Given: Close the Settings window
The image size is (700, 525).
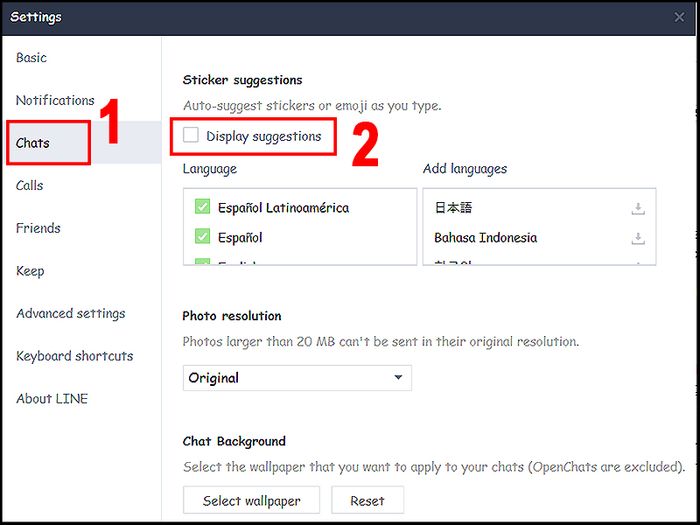Looking at the screenshot, I should [x=680, y=17].
